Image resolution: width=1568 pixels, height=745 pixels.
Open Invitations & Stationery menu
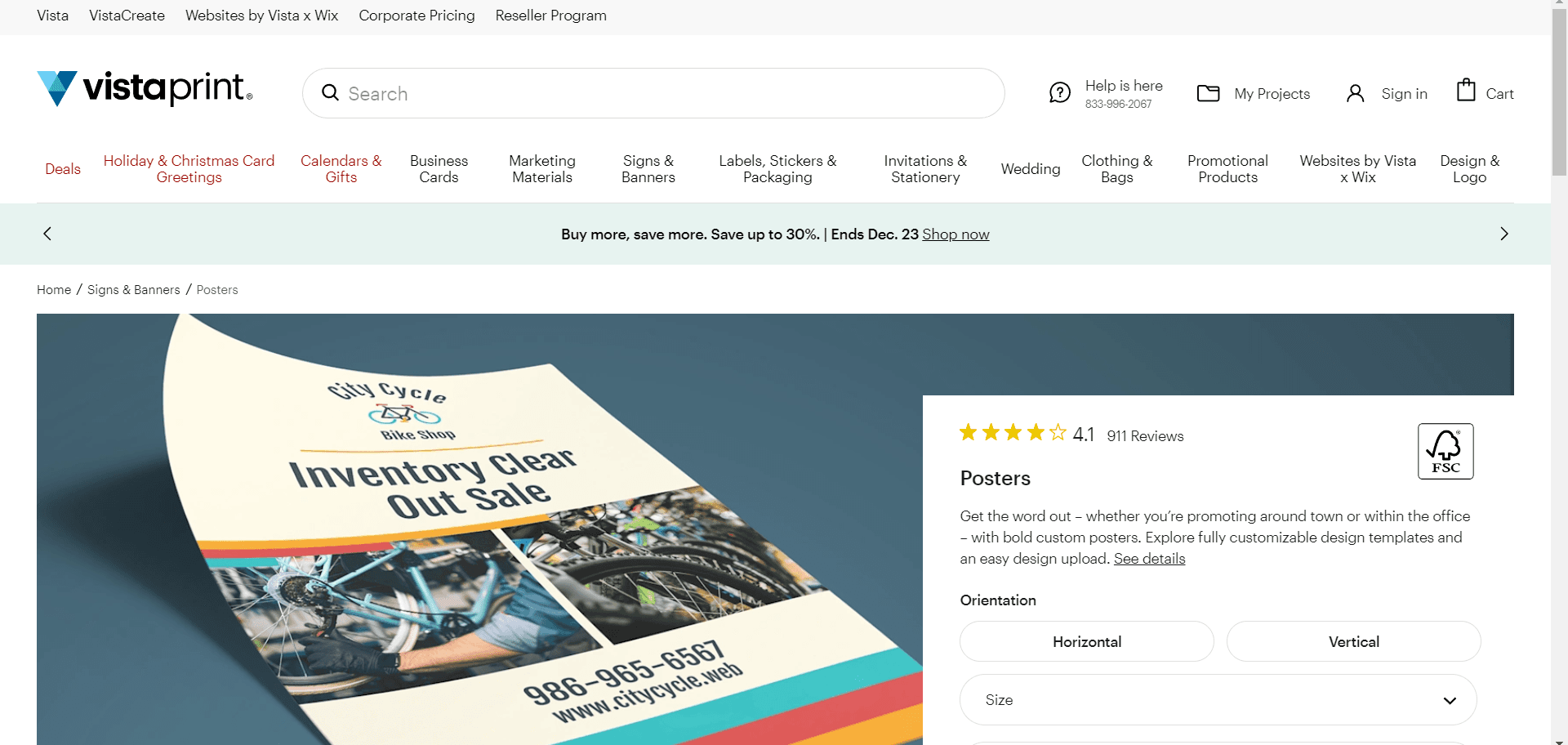click(925, 169)
